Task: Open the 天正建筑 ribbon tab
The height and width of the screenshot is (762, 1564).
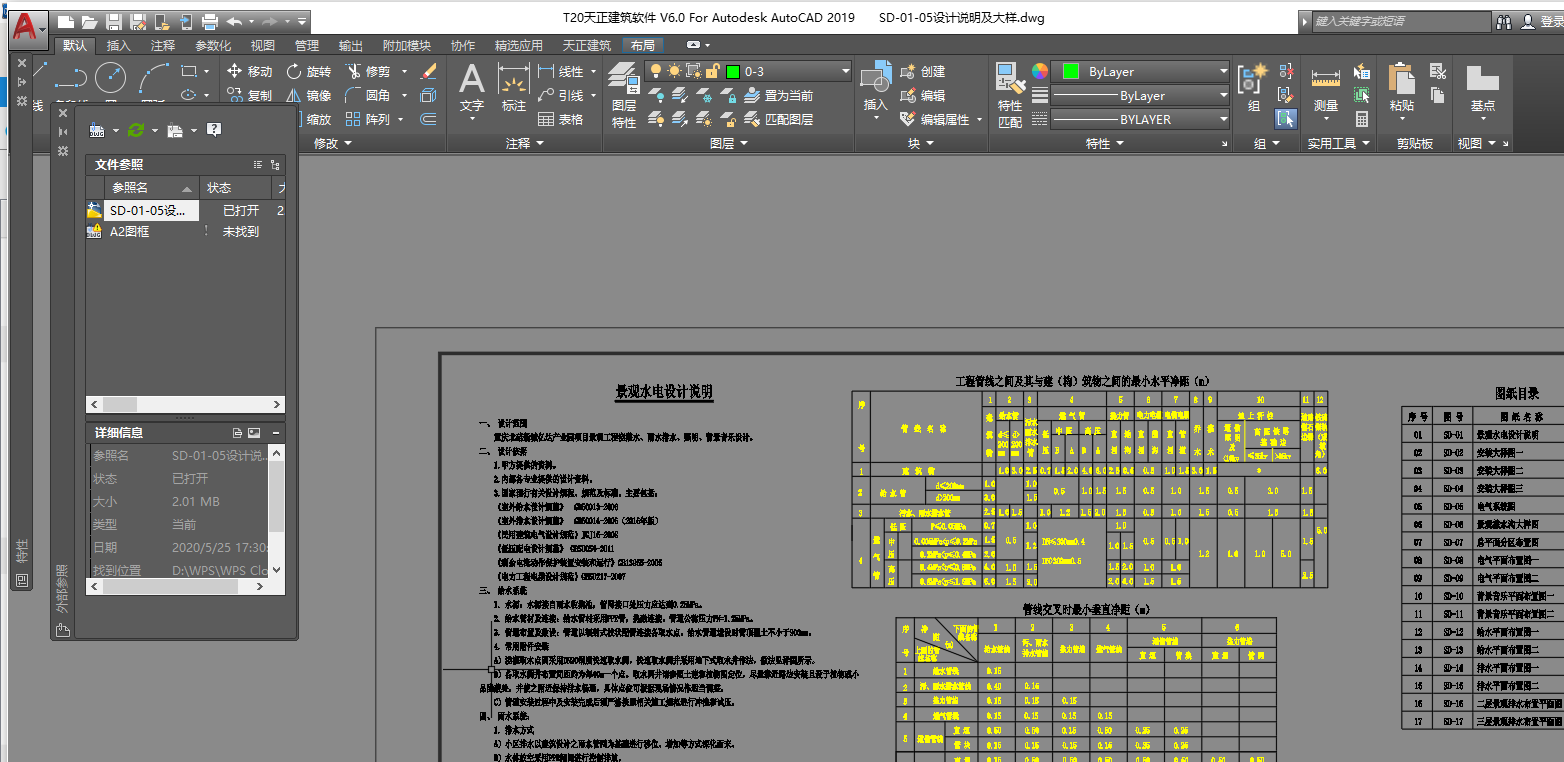Action: click(586, 45)
